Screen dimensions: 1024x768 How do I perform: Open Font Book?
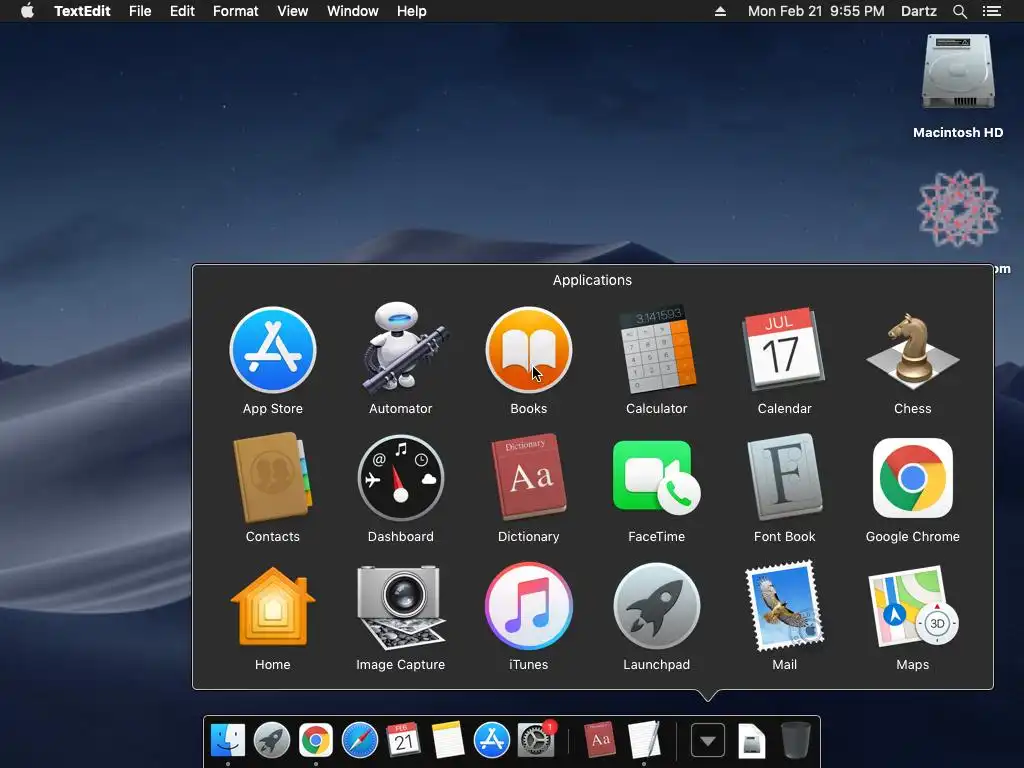click(x=784, y=477)
